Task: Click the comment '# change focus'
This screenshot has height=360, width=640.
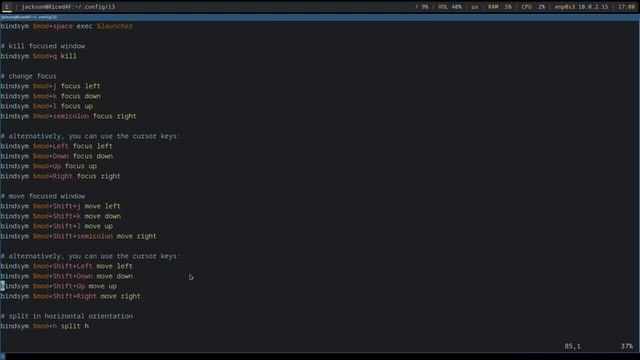Action: click(x=29, y=76)
